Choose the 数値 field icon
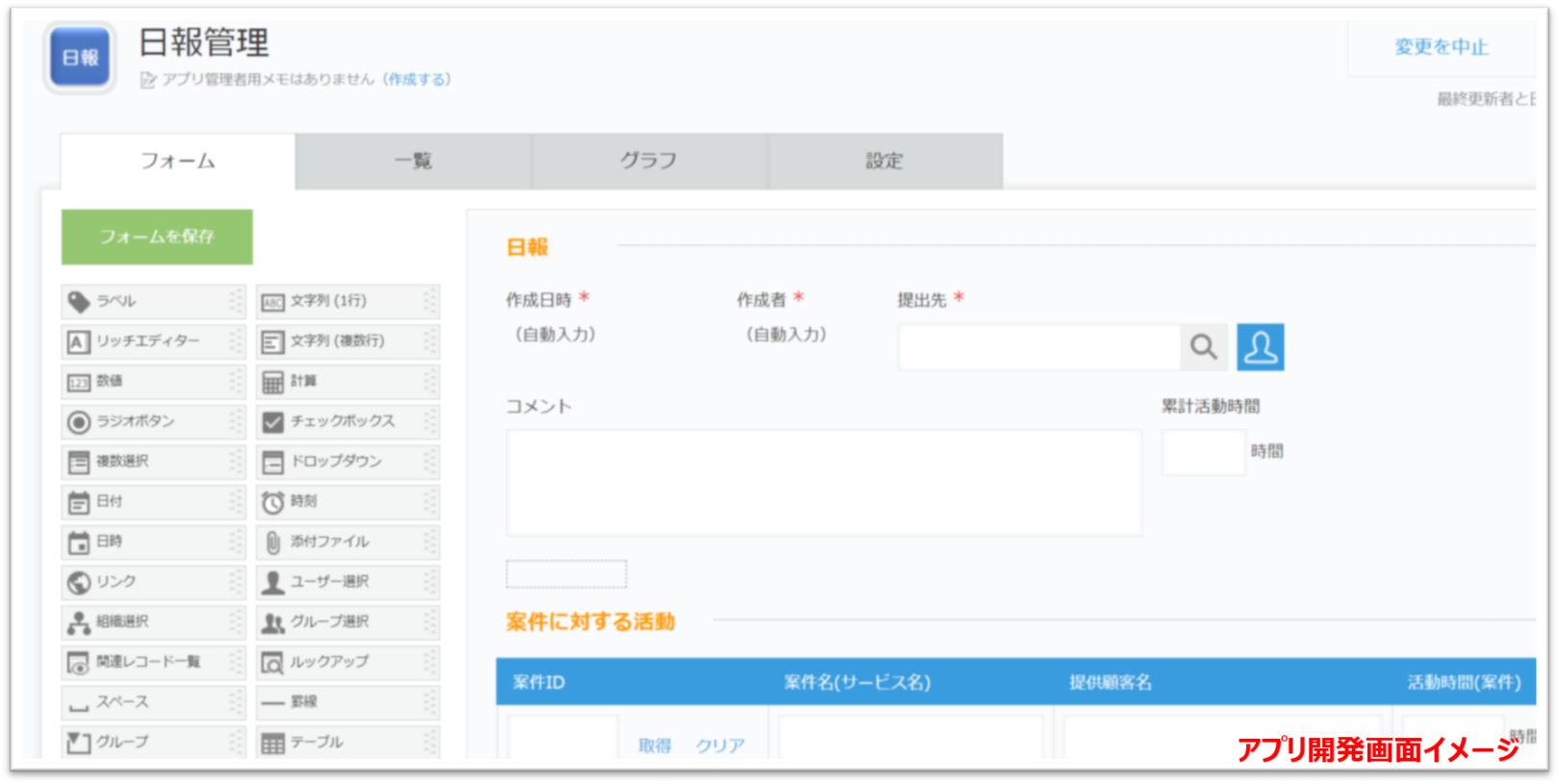The height and width of the screenshot is (784, 1559). coord(79,383)
